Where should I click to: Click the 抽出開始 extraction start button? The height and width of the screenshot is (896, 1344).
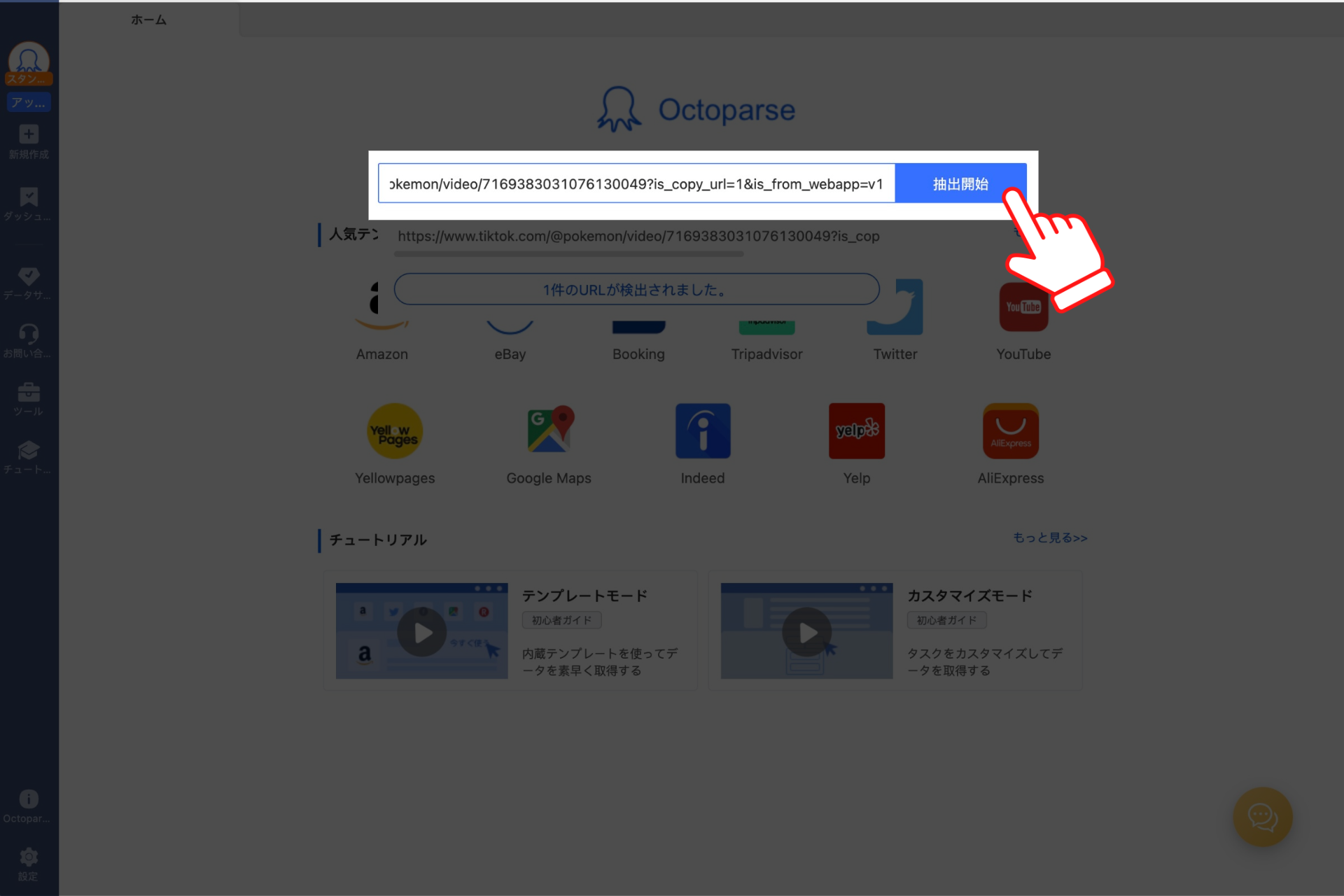960,183
